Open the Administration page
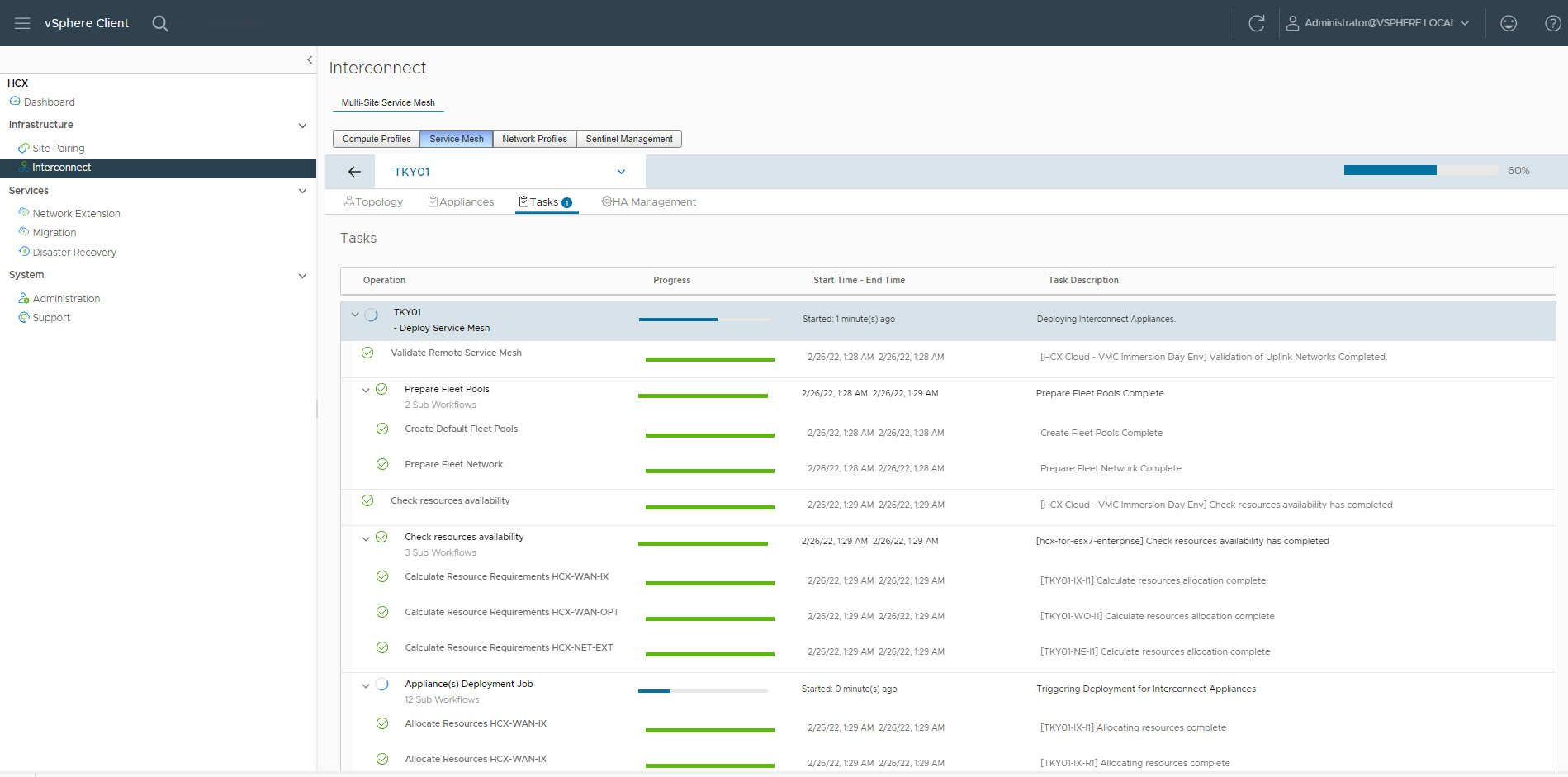This screenshot has height=777, width=1568. click(67, 299)
